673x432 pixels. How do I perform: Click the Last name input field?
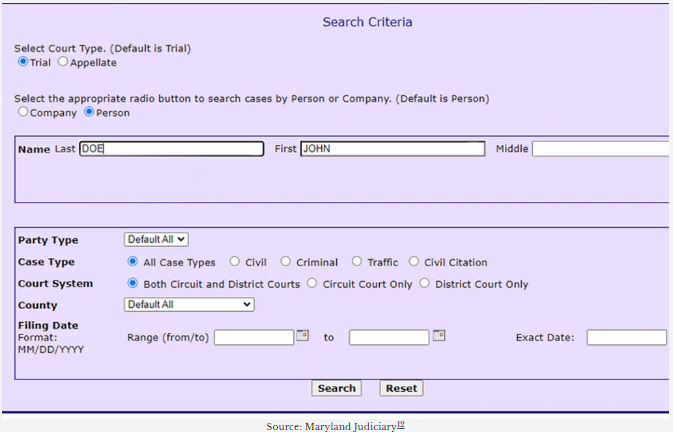point(171,149)
